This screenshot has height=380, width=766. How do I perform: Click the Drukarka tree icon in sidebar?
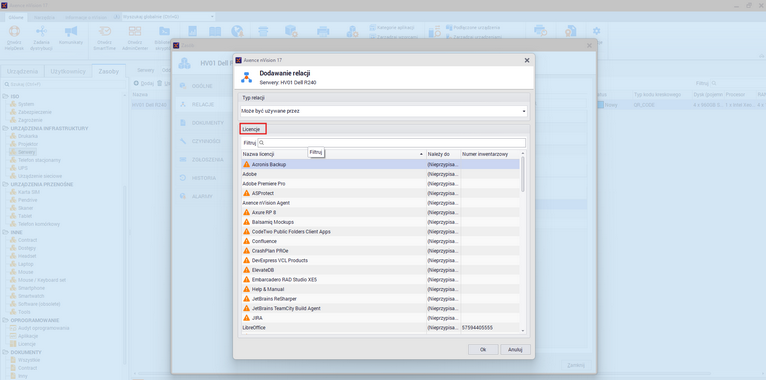coord(14,136)
